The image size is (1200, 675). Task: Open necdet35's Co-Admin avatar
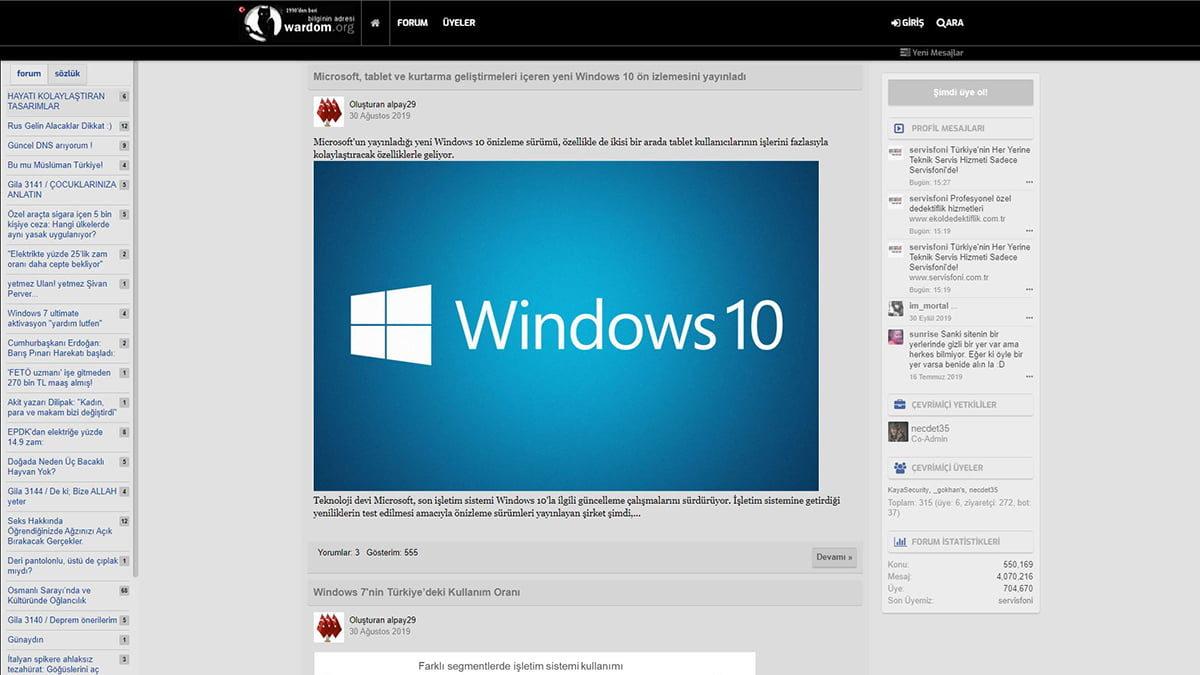click(897, 432)
